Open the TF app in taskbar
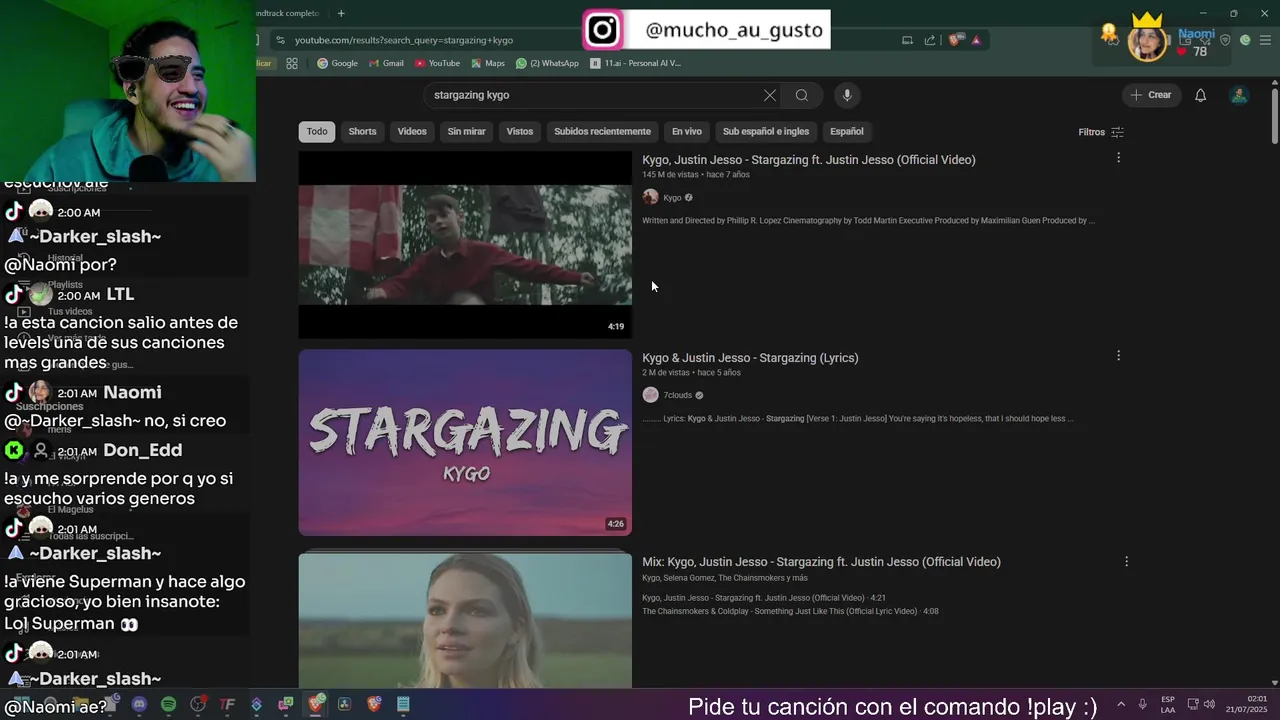Screen dimensions: 1280x720 227,704
